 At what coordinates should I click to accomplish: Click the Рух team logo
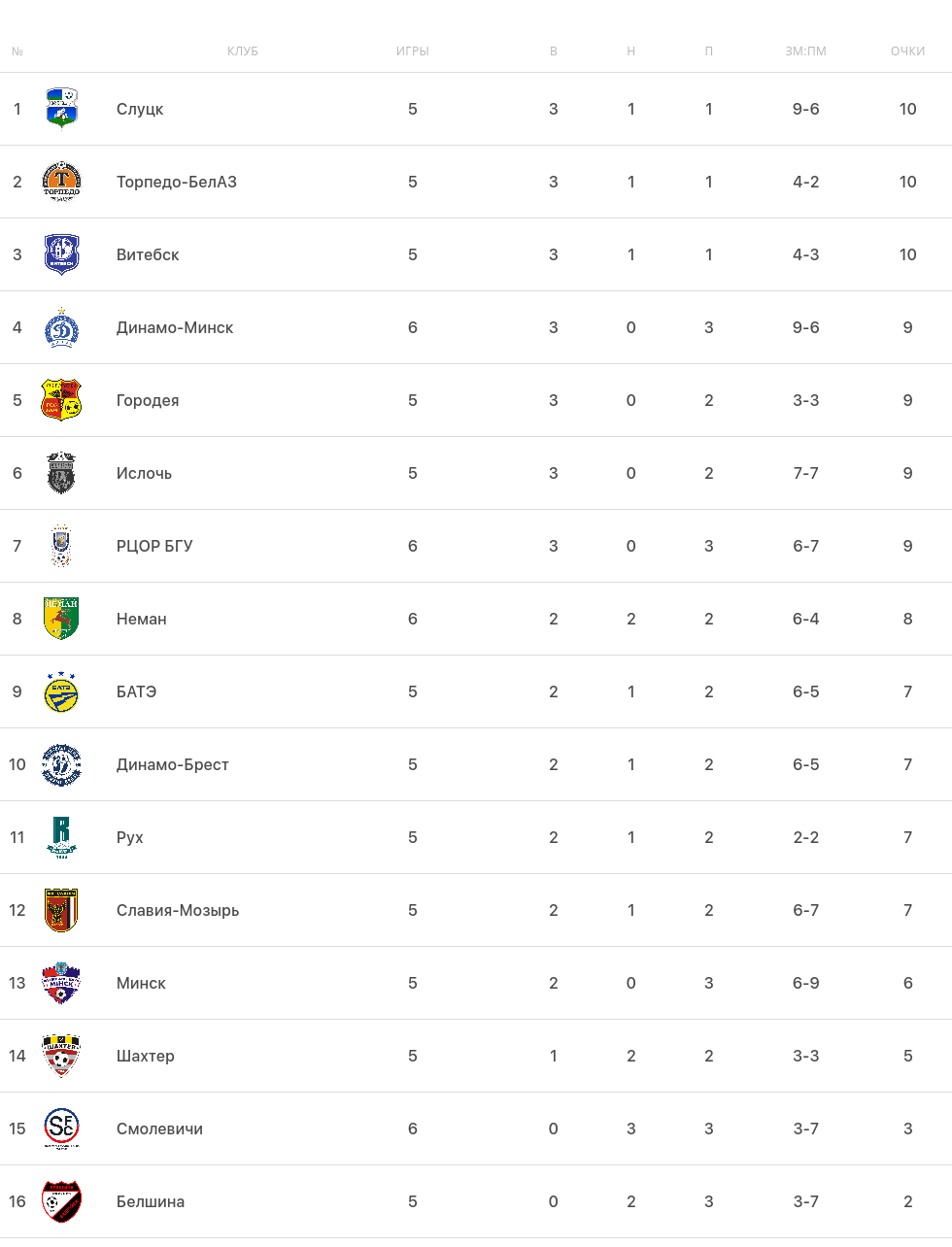[x=61, y=837]
